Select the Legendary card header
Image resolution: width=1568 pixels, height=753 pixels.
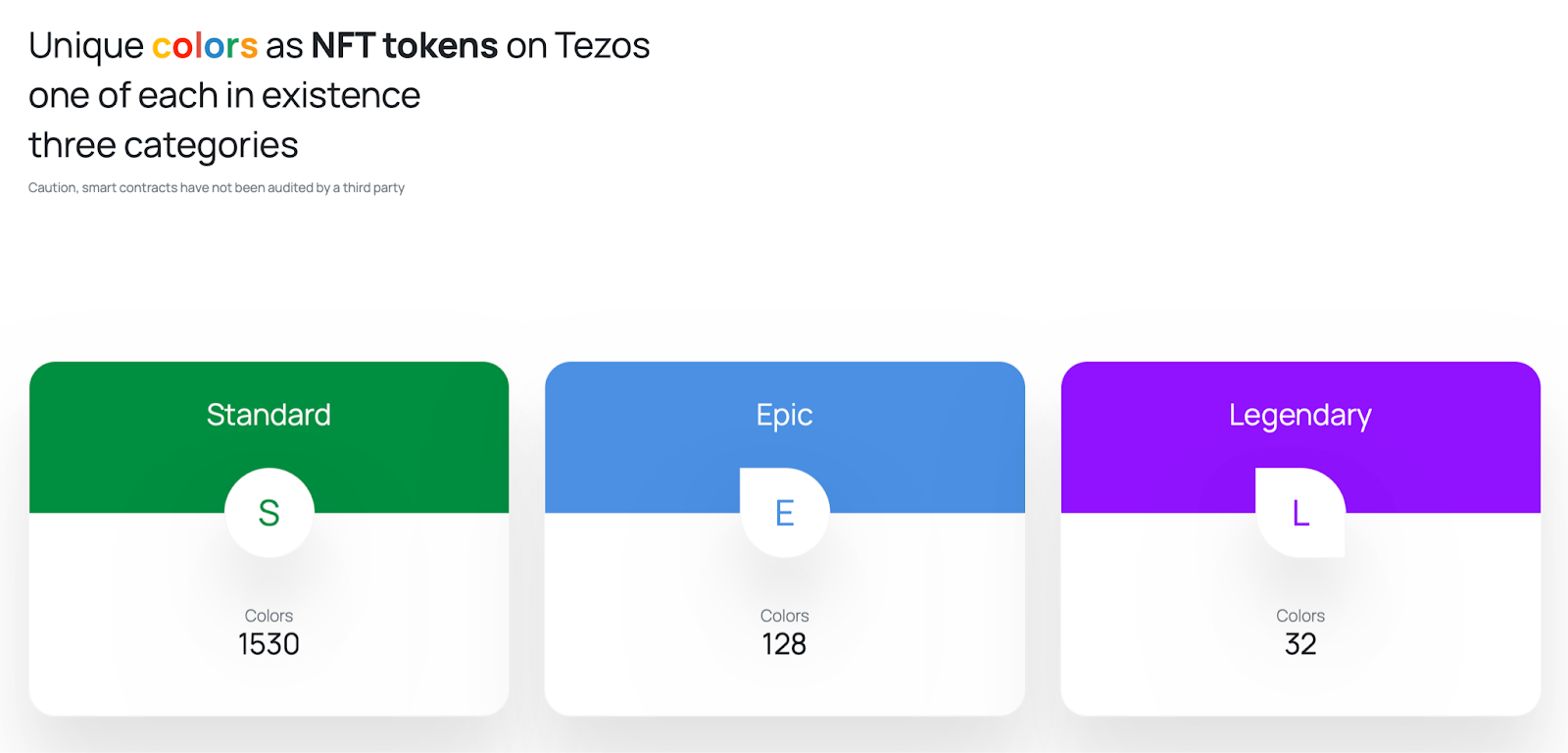pyautogui.click(x=1300, y=437)
